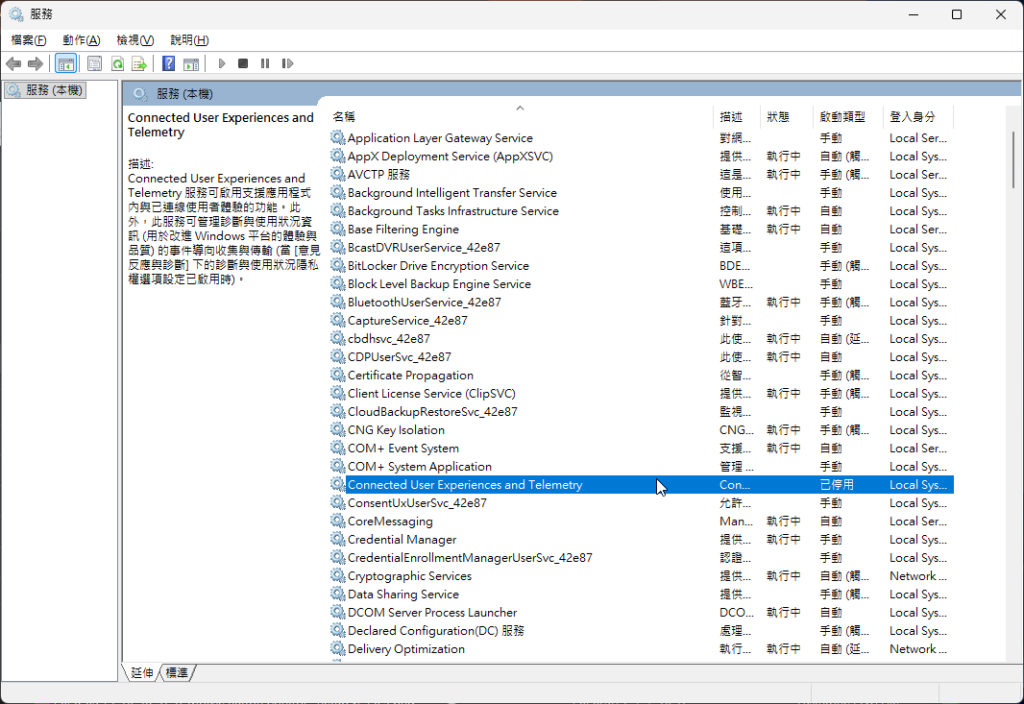This screenshot has height=704, width=1024.
Task: Sort by the 啟動類型 column header
Action: pyautogui.click(x=842, y=117)
